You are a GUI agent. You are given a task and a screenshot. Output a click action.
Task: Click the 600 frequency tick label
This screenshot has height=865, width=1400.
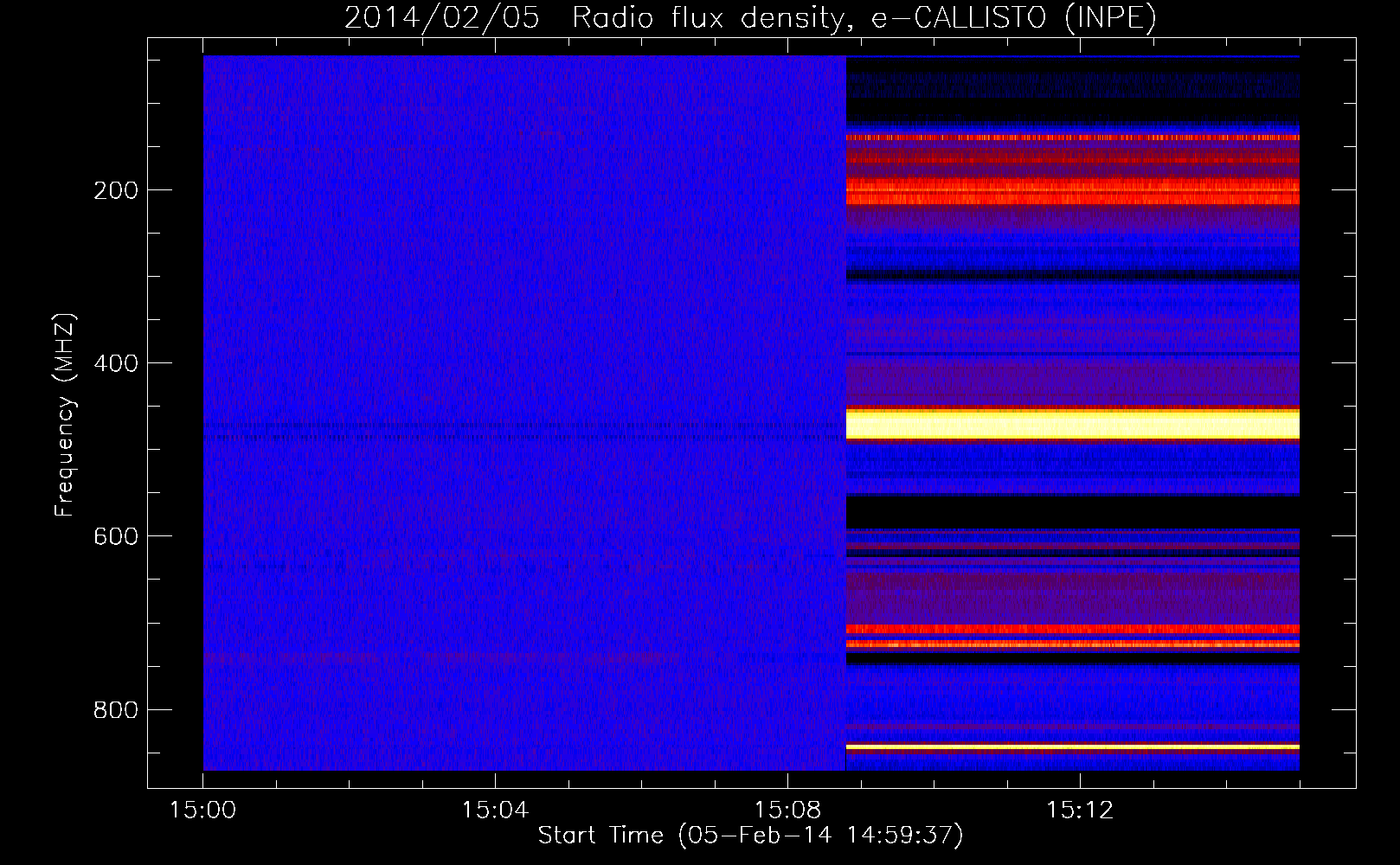(x=115, y=536)
